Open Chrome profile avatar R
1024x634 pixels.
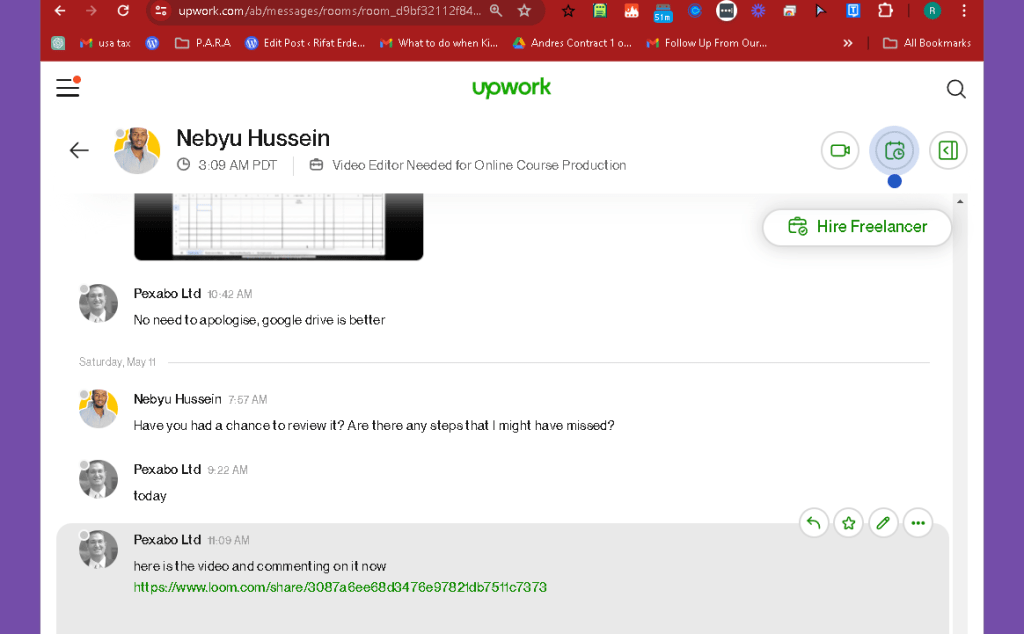932,10
